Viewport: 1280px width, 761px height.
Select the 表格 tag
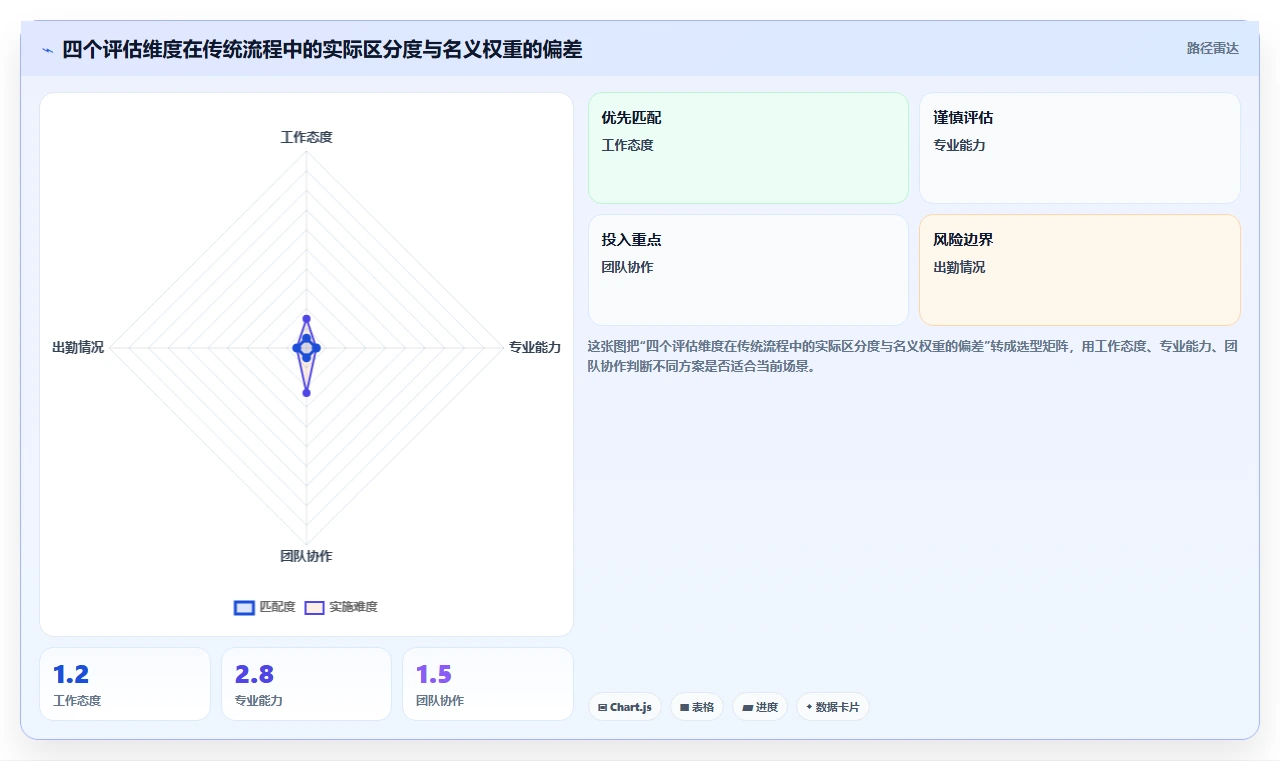(x=697, y=707)
